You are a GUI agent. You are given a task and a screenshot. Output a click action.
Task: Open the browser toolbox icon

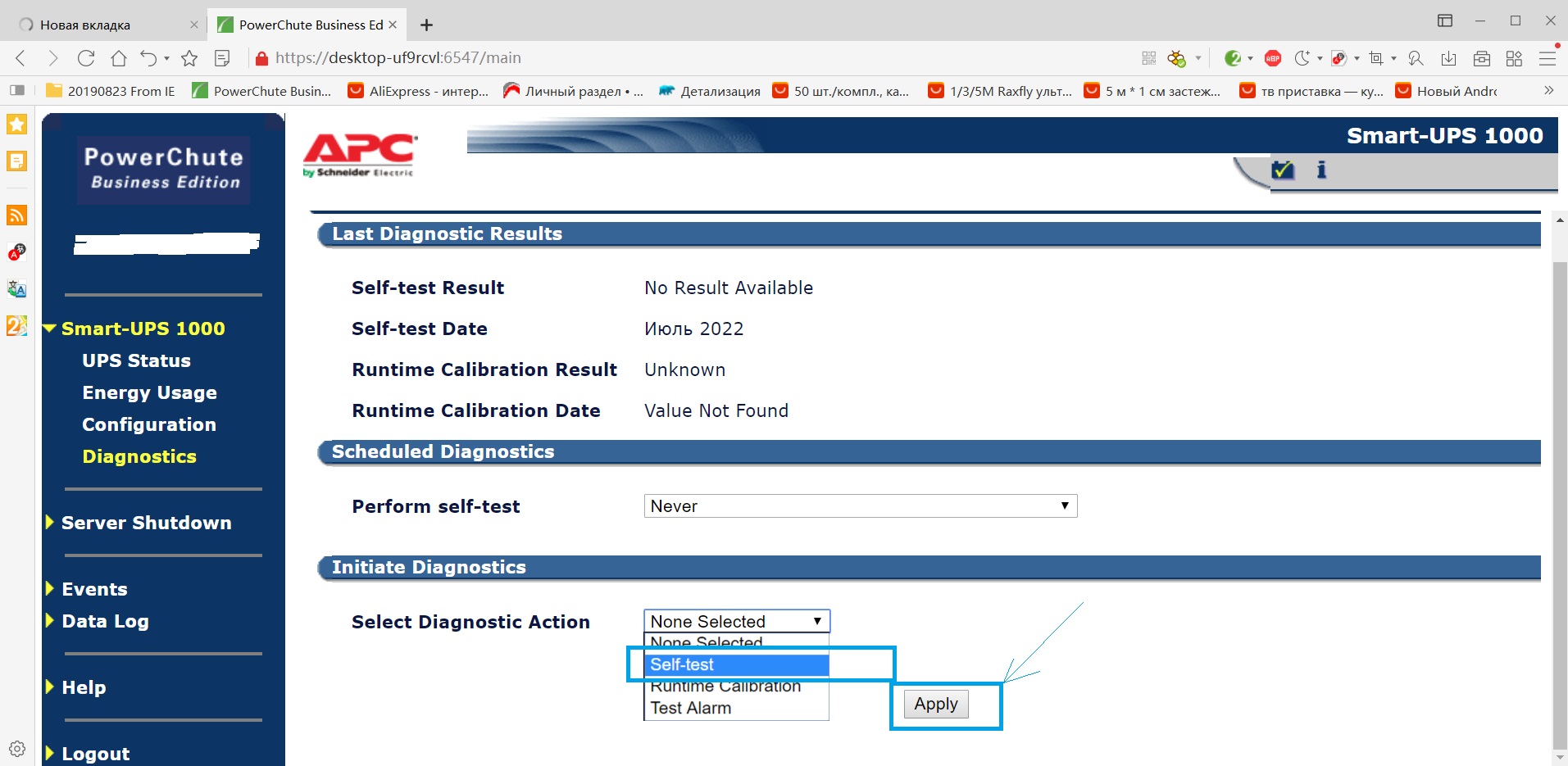coord(1482,58)
